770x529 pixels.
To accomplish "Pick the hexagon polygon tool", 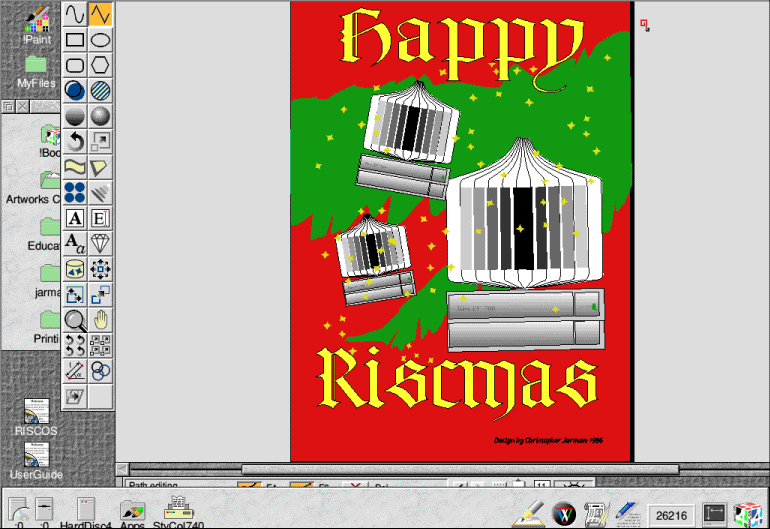I will click(x=100, y=66).
